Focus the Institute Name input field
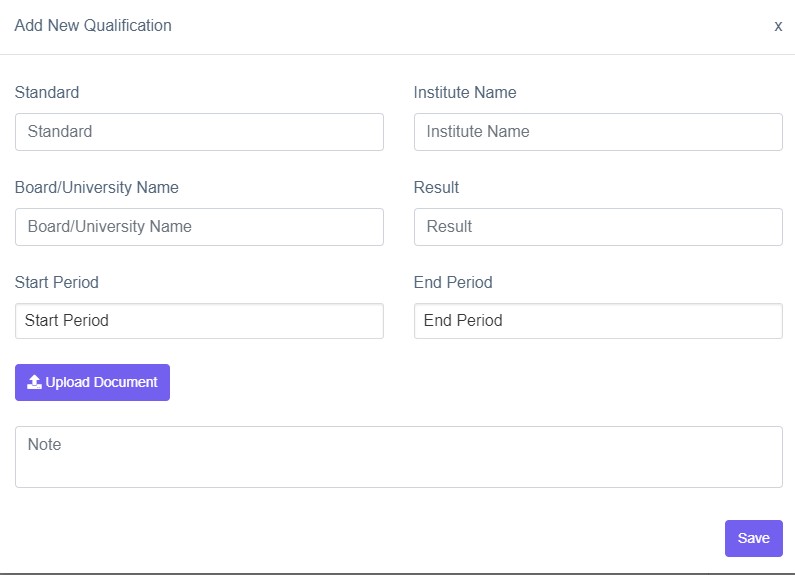795x575 pixels. pyautogui.click(x=598, y=132)
